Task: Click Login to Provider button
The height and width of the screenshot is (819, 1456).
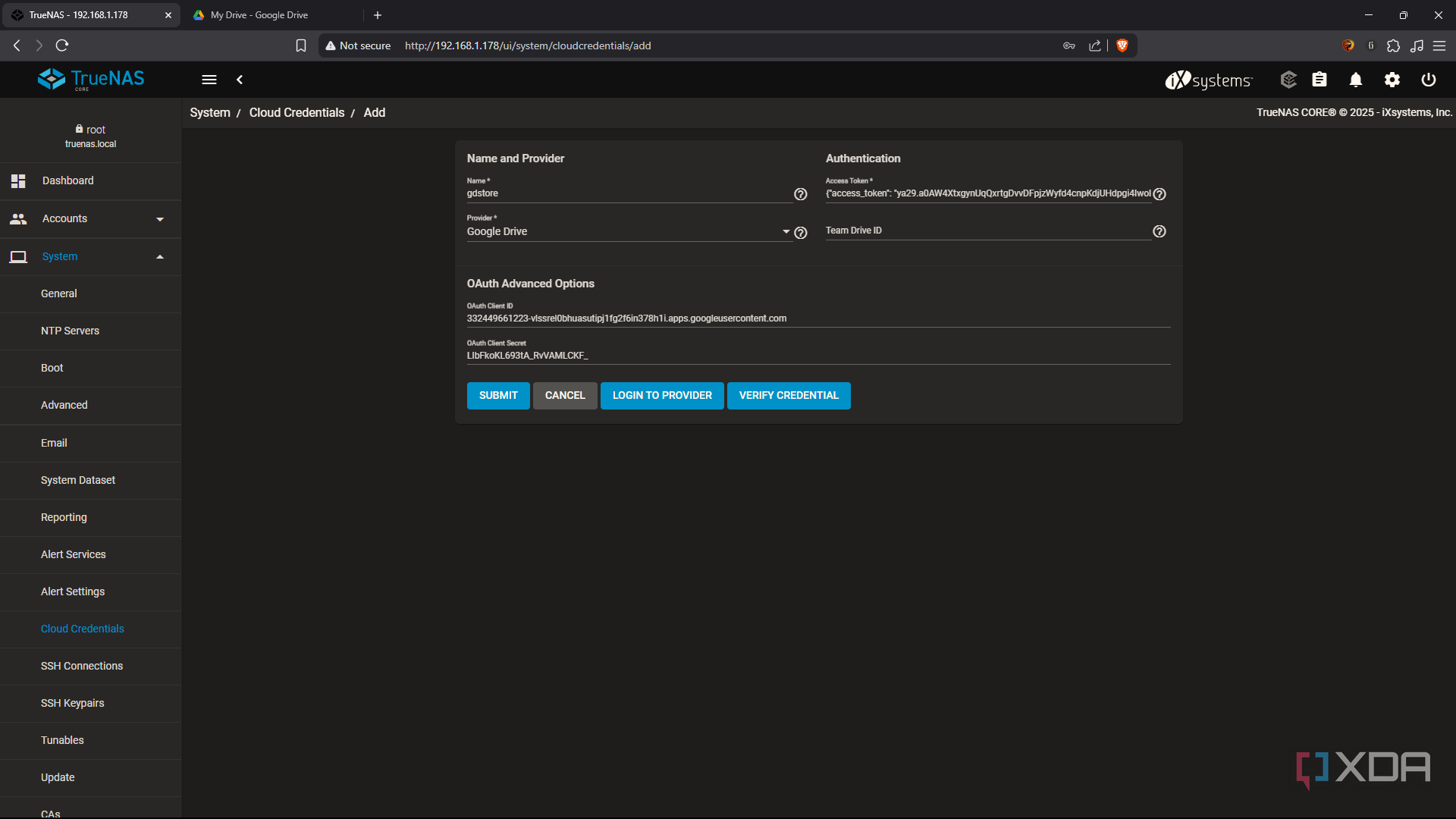Action: [662, 396]
